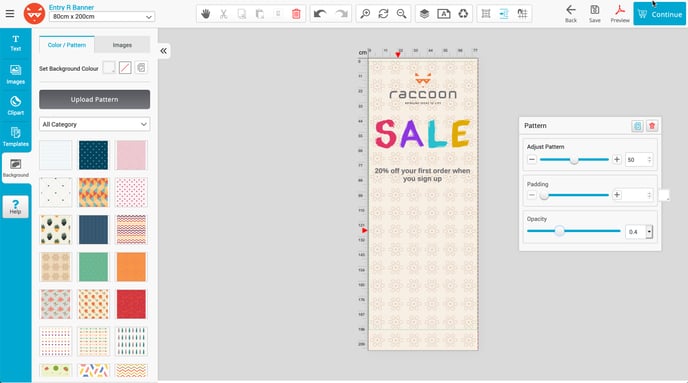Delete the pattern via Pattern panel trash icon
This screenshot has width=688, height=383.
tap(652, 126)
